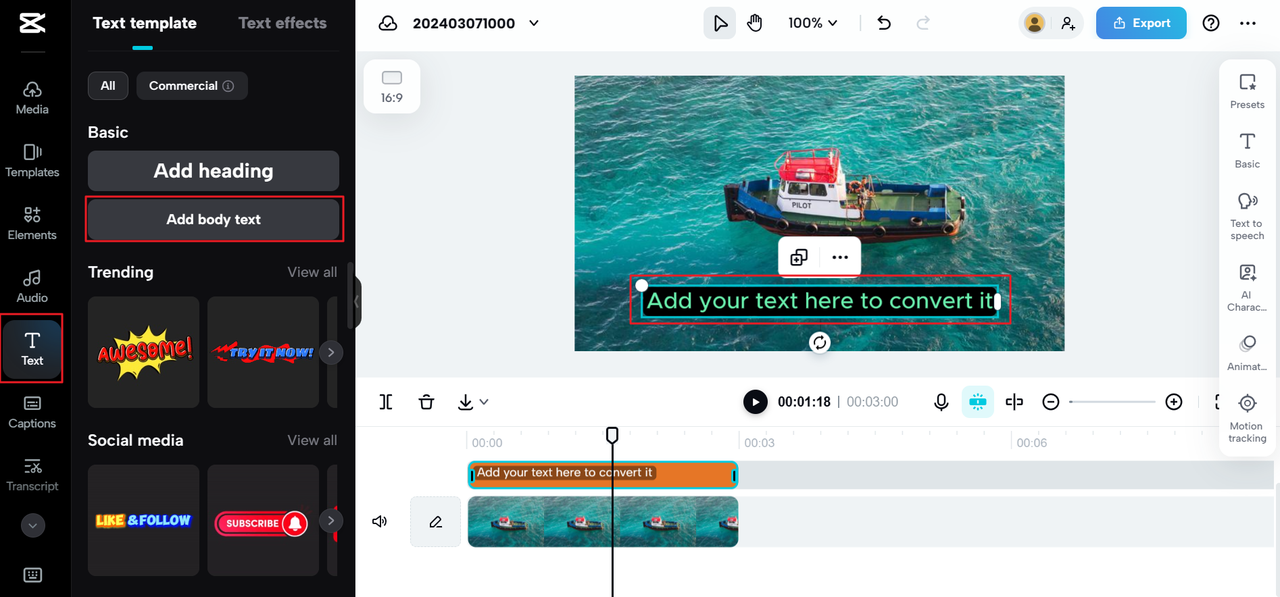Image resolution: width=1280 pixels, height=597 pixels.
Task: Click the canvas text box
Action: click(820, 300)
